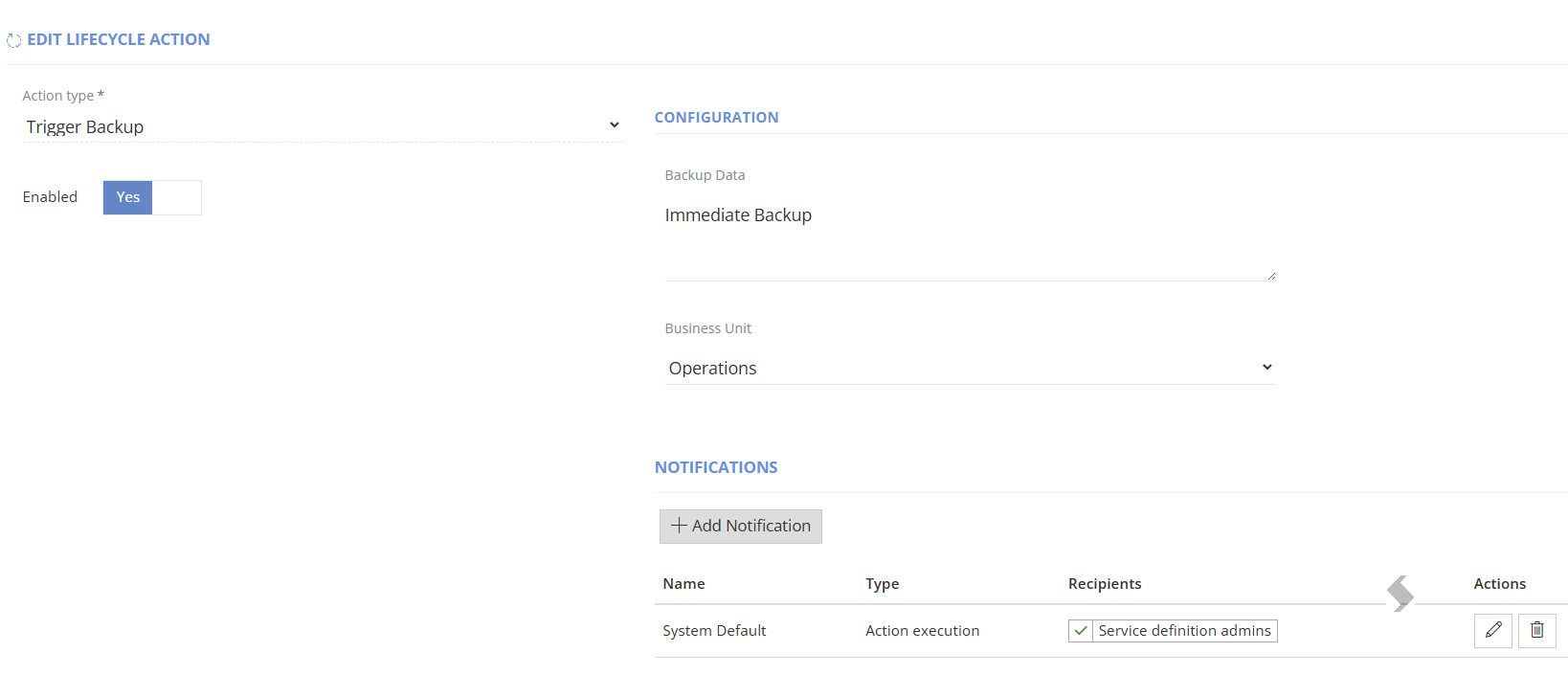This screenshot has height=675, width=1568.
Task: Click the Backup Data resize handle
Action: click(1270, 276)
